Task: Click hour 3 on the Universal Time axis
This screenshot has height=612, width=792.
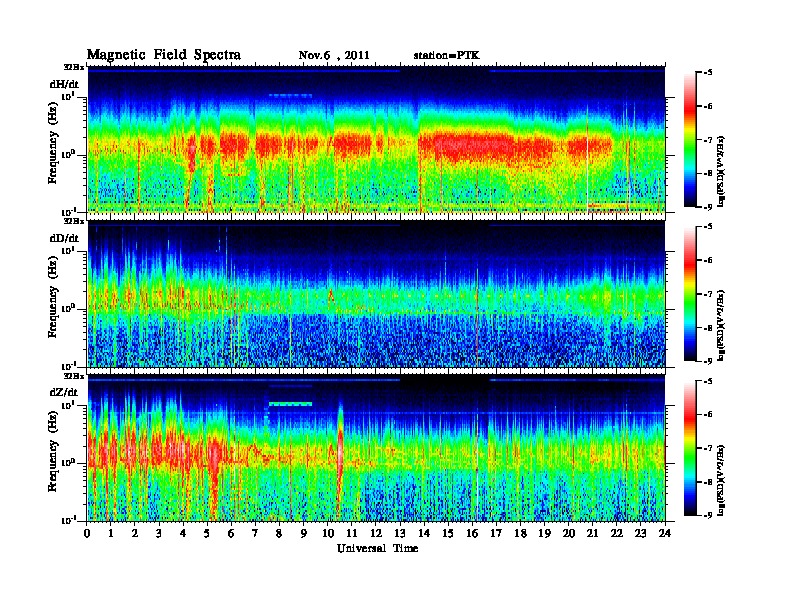Action: point(159,534)
